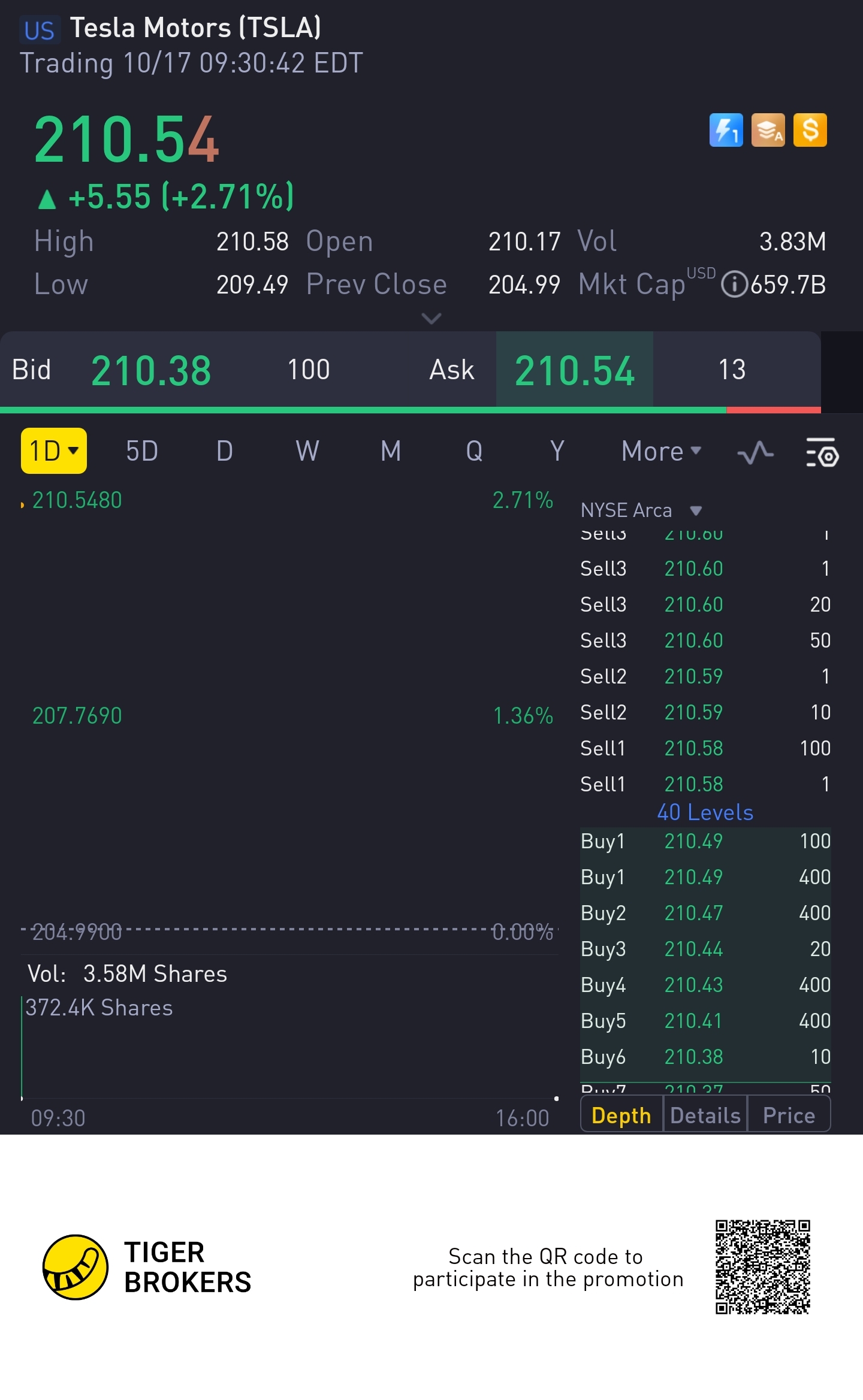This screenshot has width=863, height=1400.
Task: Open chart display settings icon
Action: click(x=822, y=452)
